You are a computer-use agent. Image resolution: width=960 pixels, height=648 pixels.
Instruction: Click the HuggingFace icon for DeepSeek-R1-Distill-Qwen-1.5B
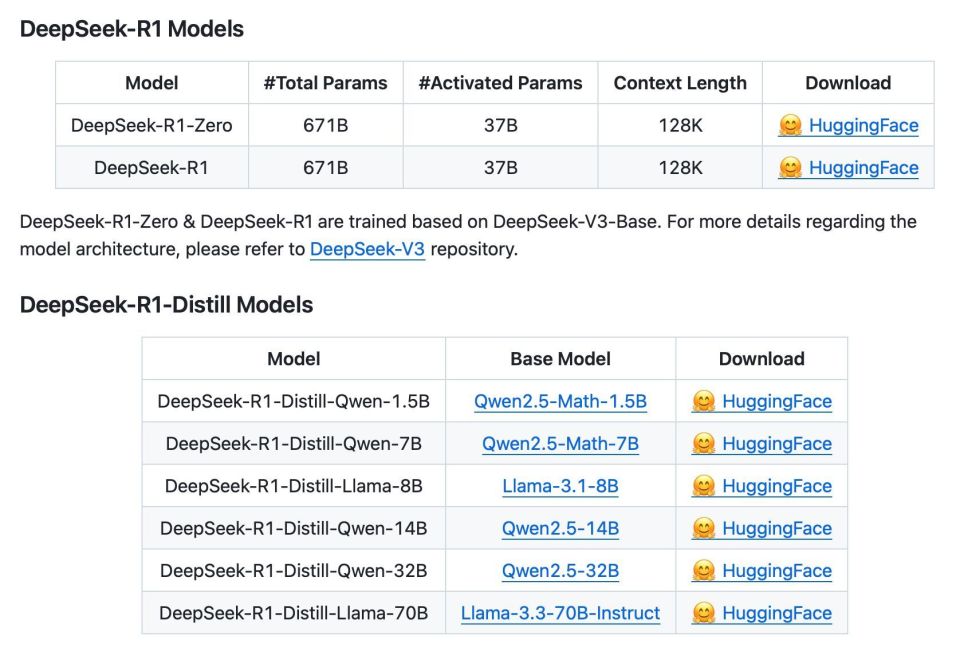(704, 401)
